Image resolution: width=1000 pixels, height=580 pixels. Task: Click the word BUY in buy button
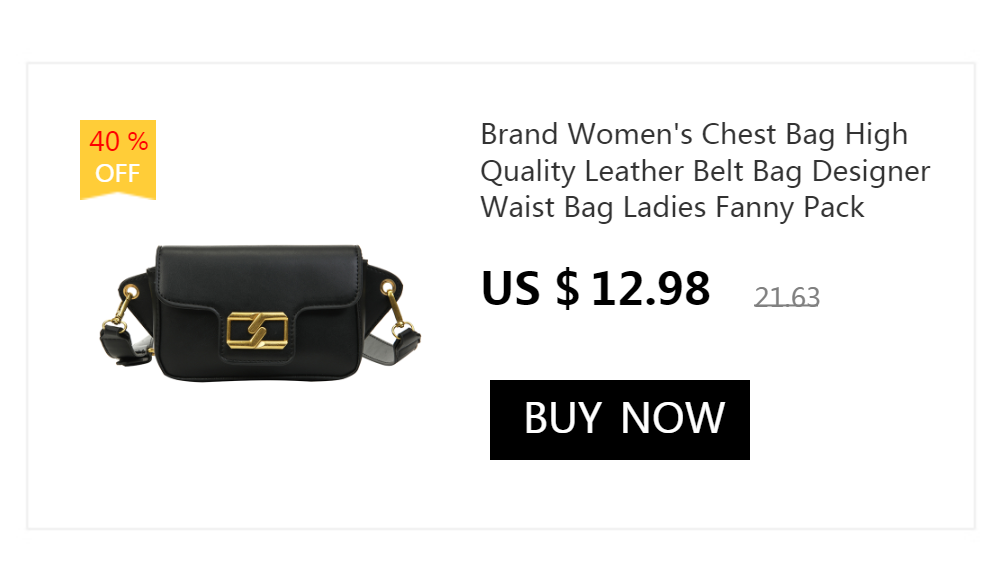point(562,418)
